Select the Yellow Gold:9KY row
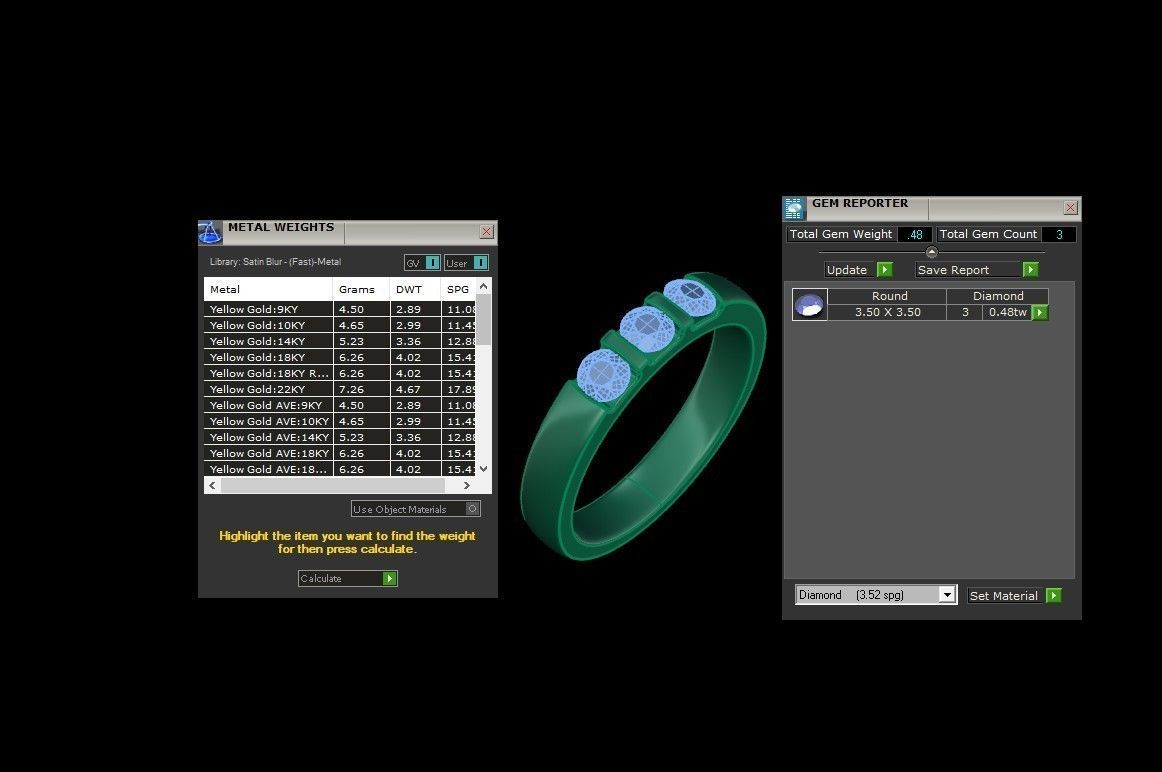The image size is (1162, 772). pyautogui.click(x=340, y=310)
